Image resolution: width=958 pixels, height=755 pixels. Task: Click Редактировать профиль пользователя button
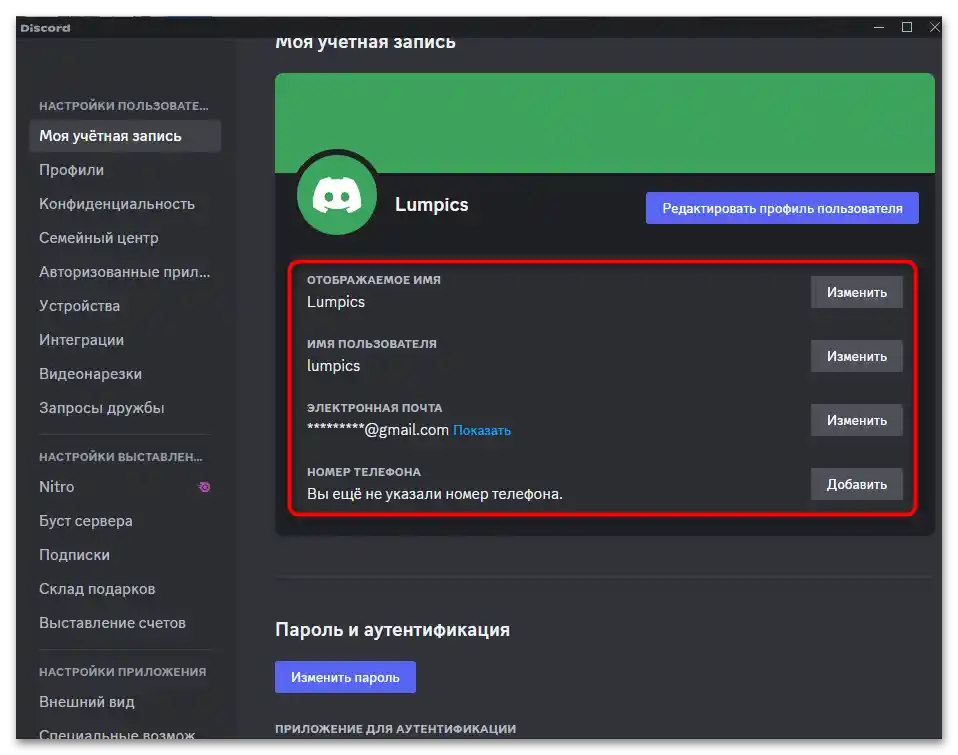pyautogui.click(x=782, y=208)
